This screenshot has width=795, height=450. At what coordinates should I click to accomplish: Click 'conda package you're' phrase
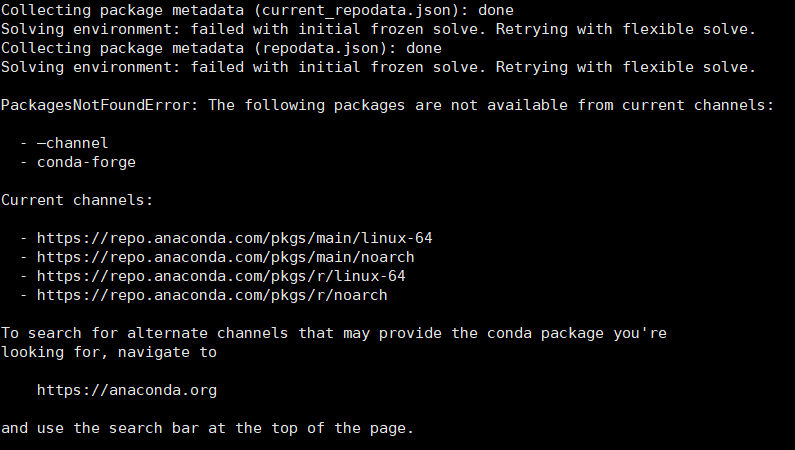coord(590,333)
